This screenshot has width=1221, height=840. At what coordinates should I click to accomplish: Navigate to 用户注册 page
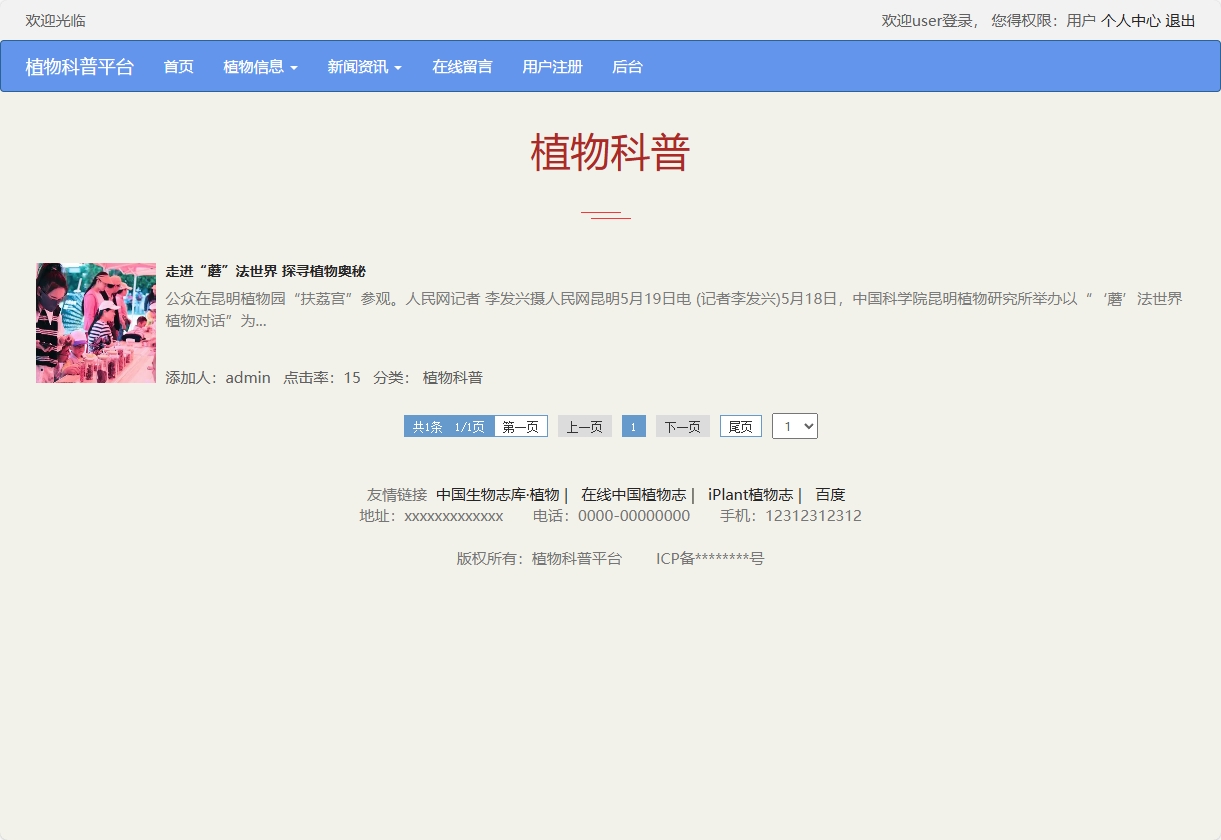point(552,67)
